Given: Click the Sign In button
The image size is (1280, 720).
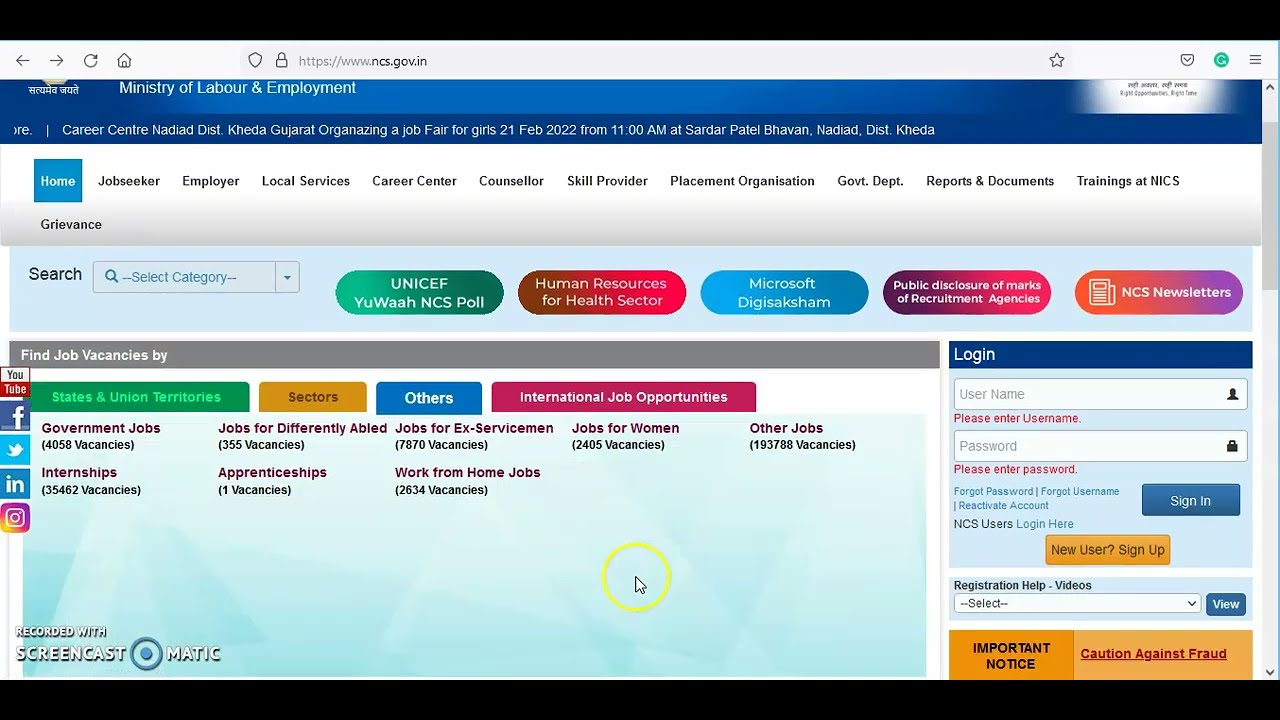Looking at the screenshot, I should [x=1191, y=501].
